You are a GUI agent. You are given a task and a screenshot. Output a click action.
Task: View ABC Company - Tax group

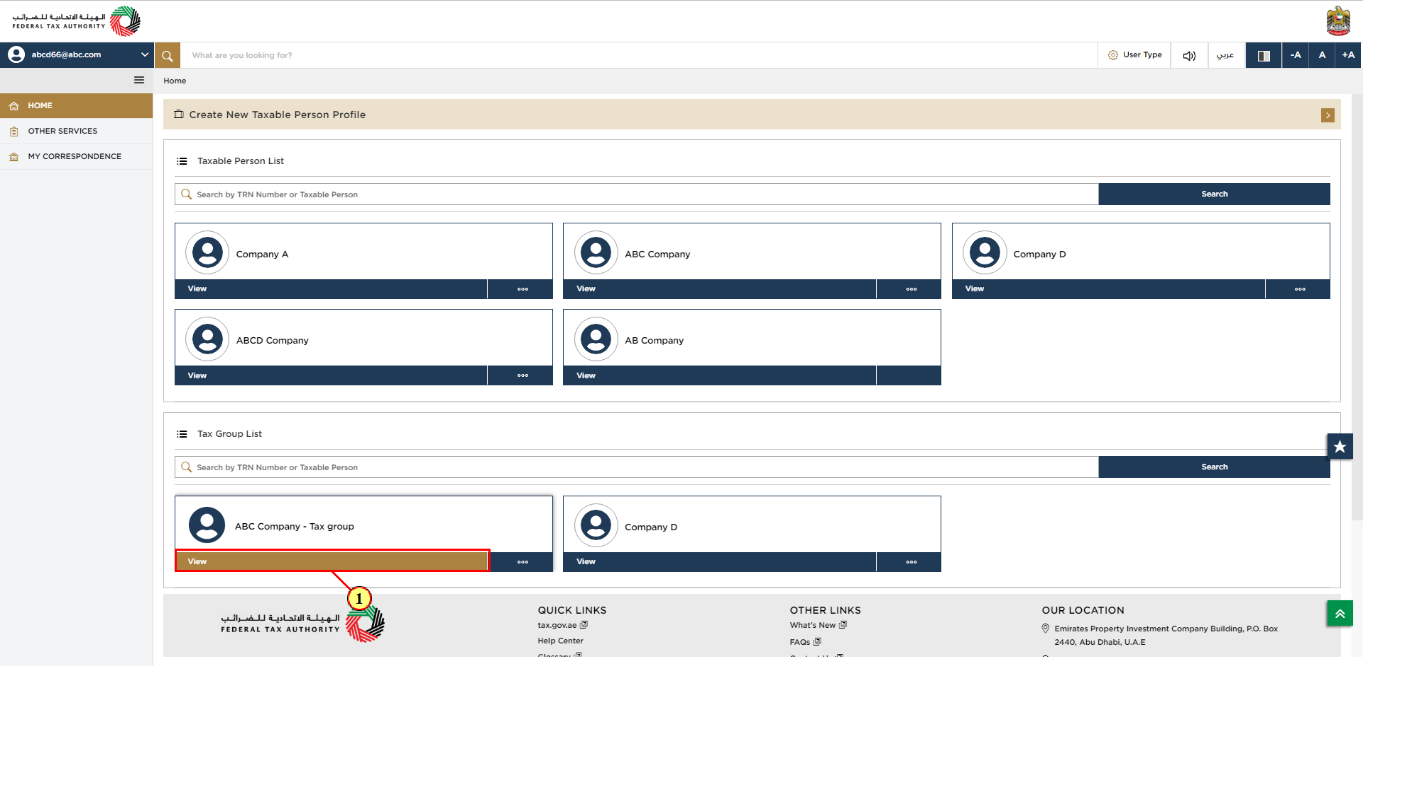pos(332,561)
